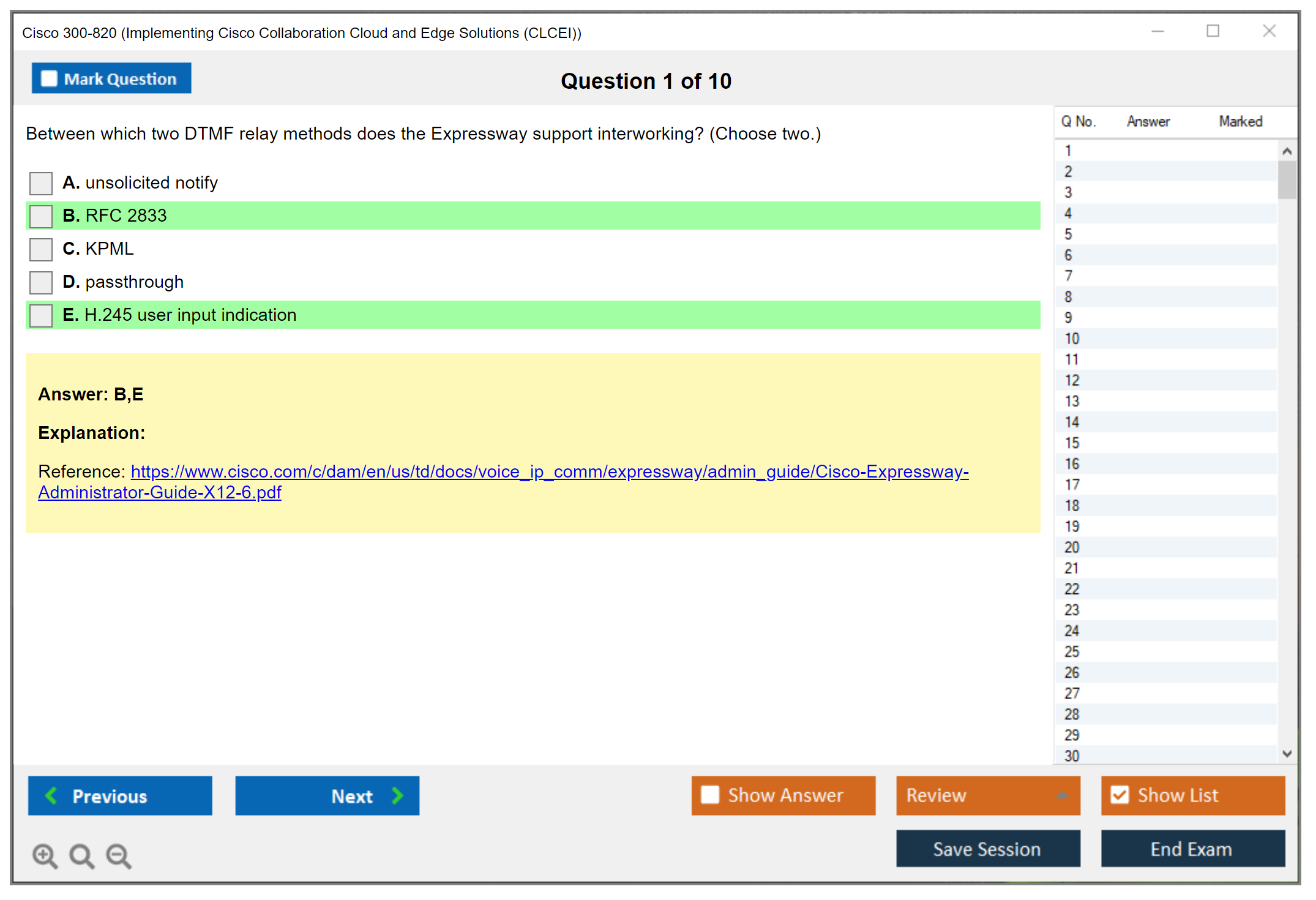Click the green left arrow on Previous
The width and height of the screenshot is (1316, 900).
tap(51, 795)
